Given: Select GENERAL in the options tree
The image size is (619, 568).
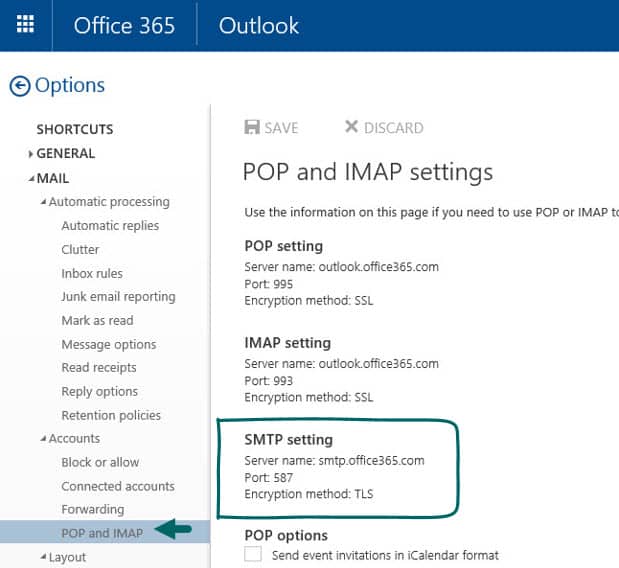Looking at the screenshot, I should 66,154.
